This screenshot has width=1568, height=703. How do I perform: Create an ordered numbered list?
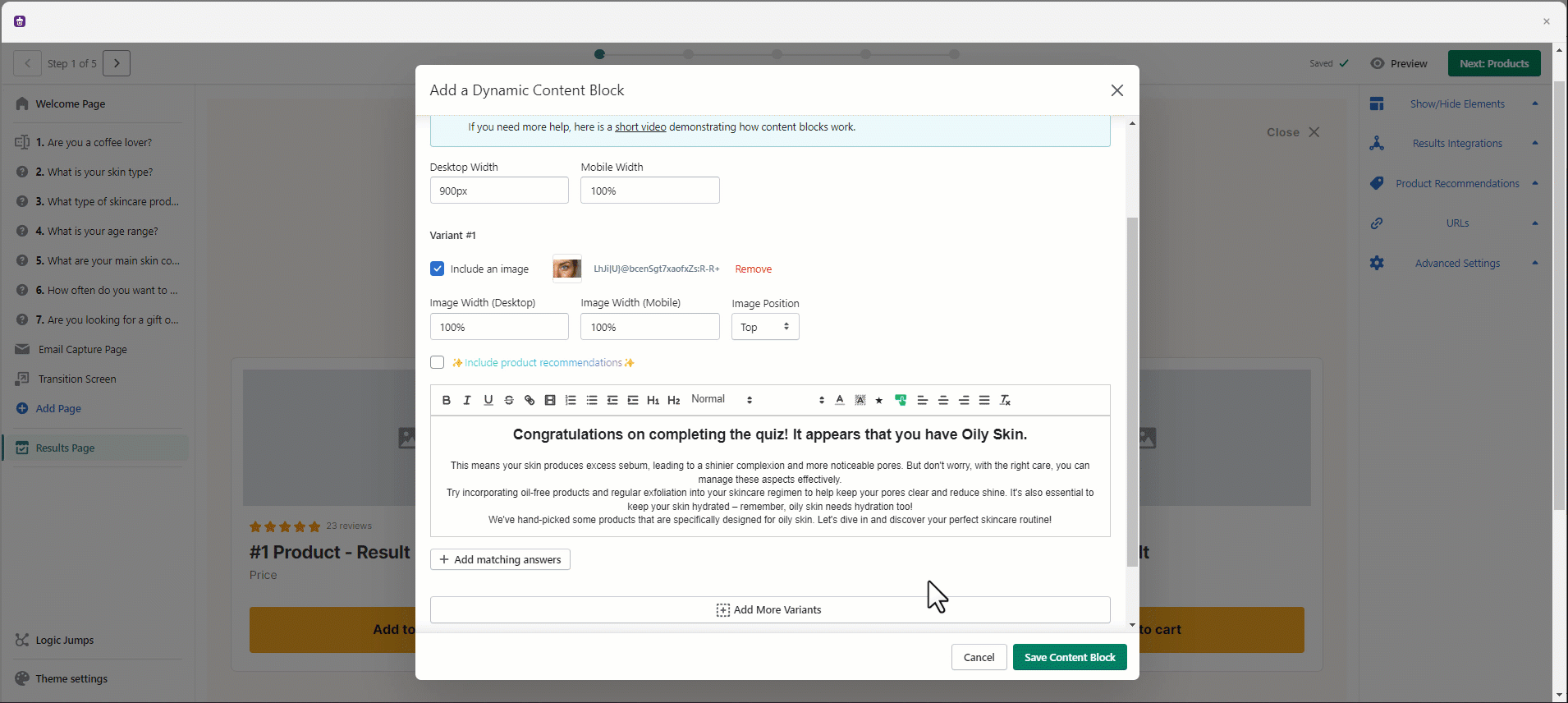[x=571, y=400]
